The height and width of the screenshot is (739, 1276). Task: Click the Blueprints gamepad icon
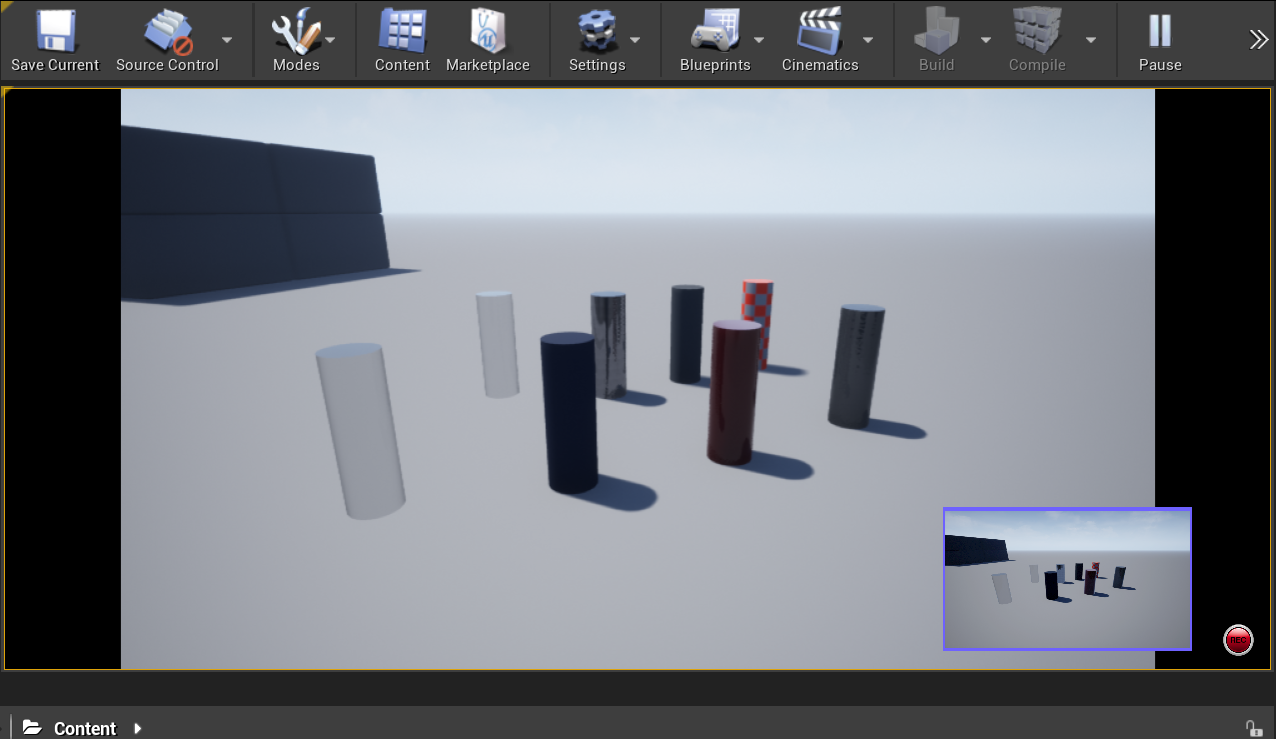[x=714, y=32]
